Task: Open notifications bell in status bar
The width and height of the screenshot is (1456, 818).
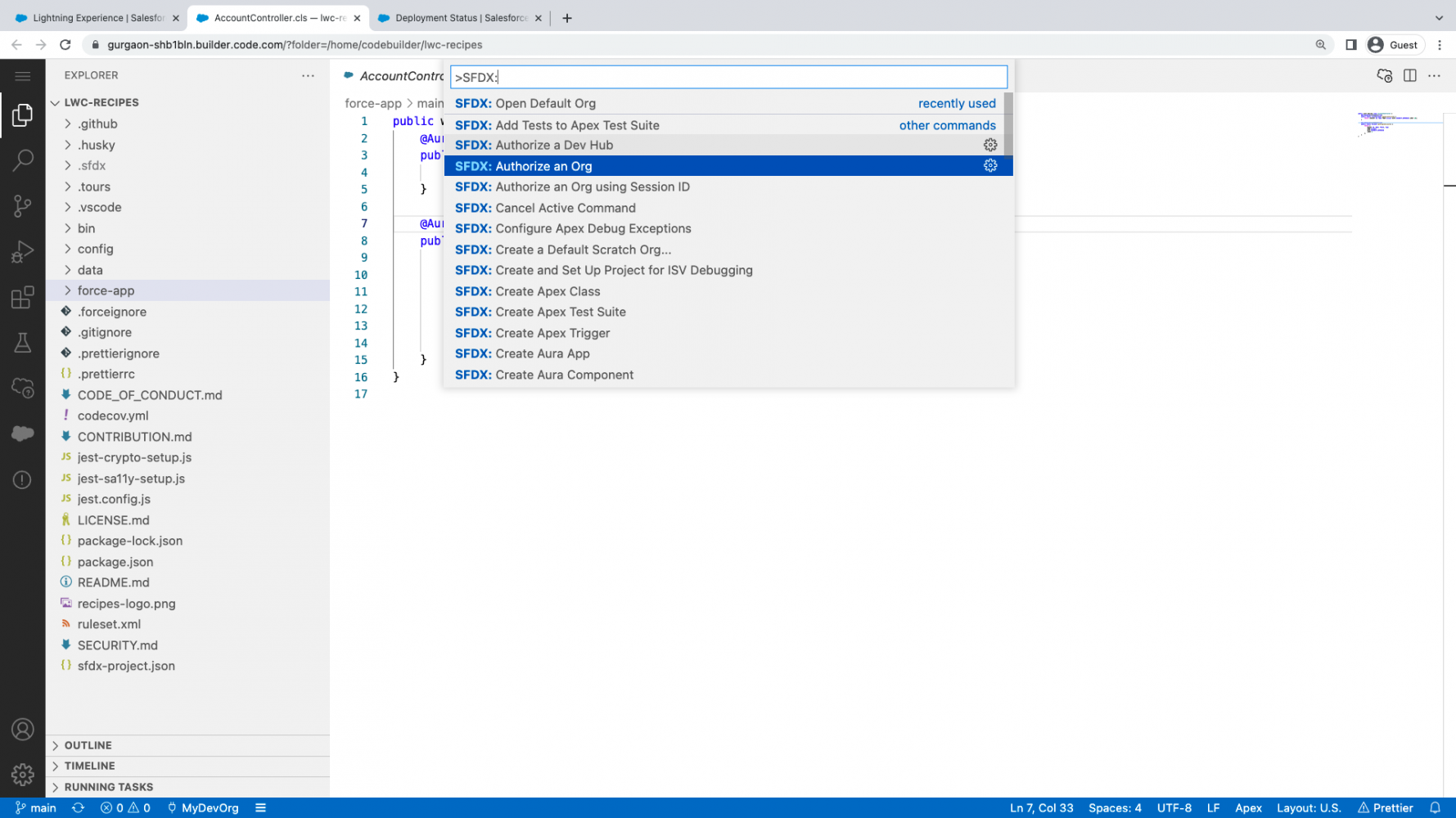Action: [1435, 807]
